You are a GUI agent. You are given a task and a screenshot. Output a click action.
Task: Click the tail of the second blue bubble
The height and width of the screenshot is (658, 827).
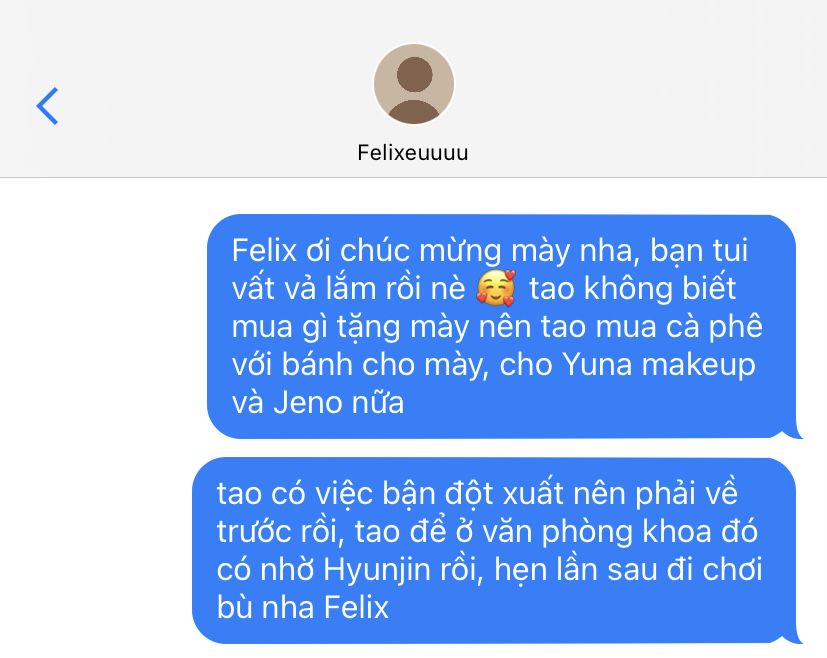794,638
